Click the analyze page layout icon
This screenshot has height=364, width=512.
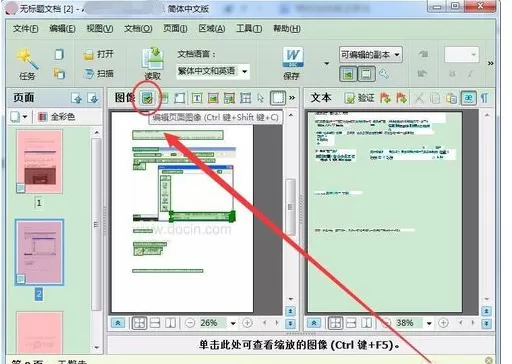(x=180, y=98)
